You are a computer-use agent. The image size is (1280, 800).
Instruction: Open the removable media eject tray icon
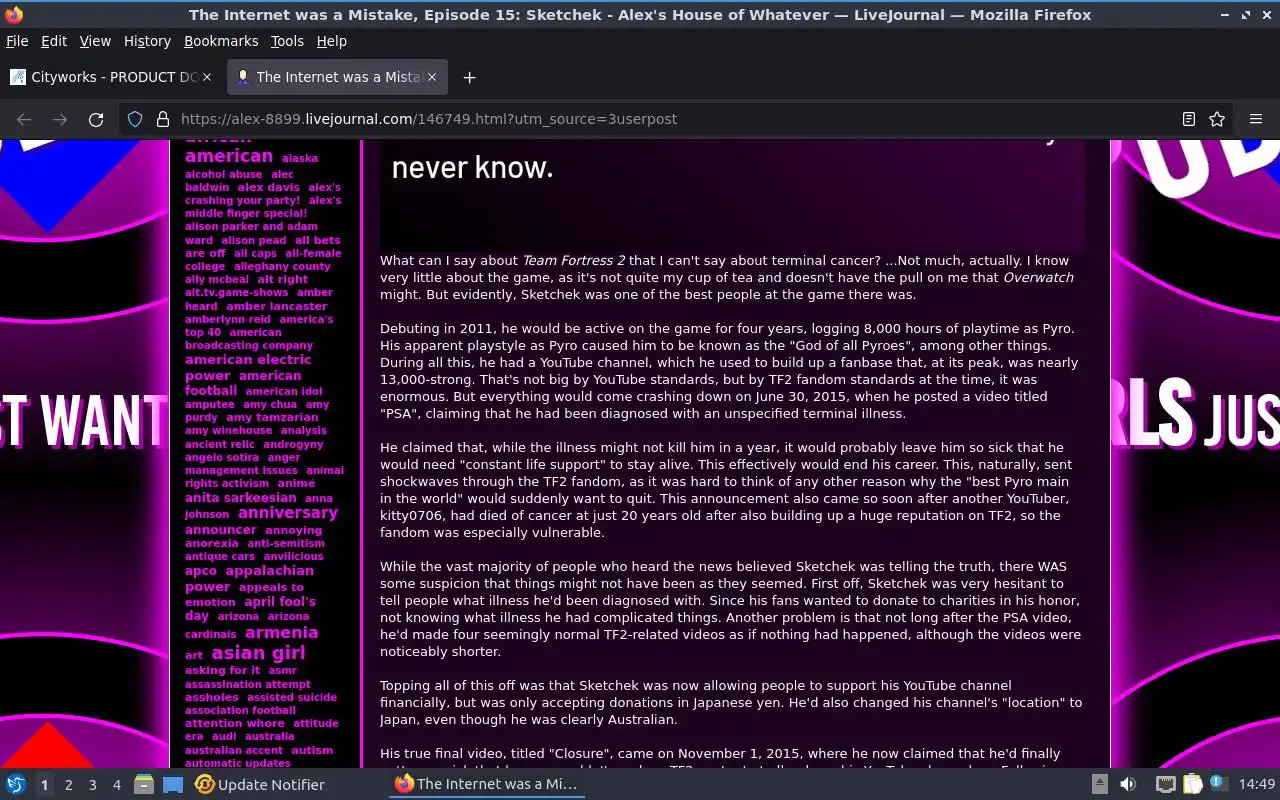[x=1099, y=785]
